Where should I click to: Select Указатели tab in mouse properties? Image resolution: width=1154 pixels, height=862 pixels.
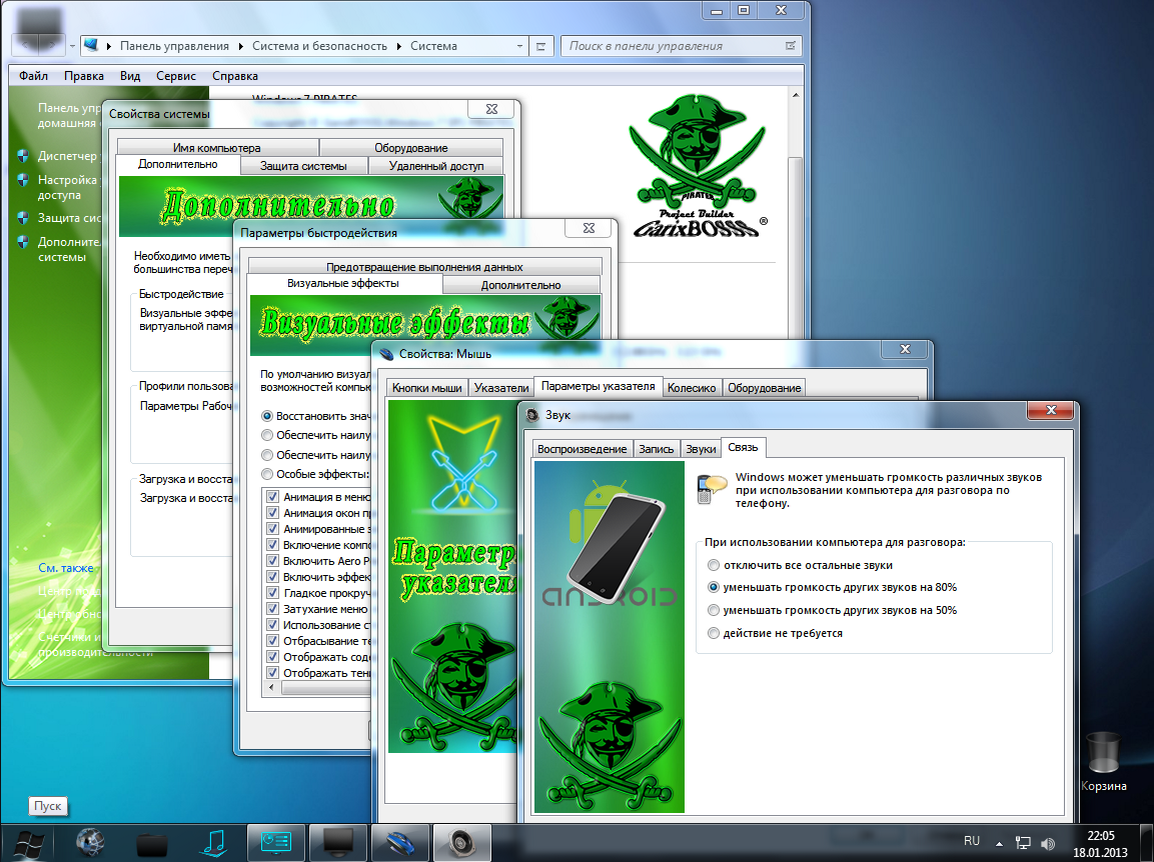point(501,387)
